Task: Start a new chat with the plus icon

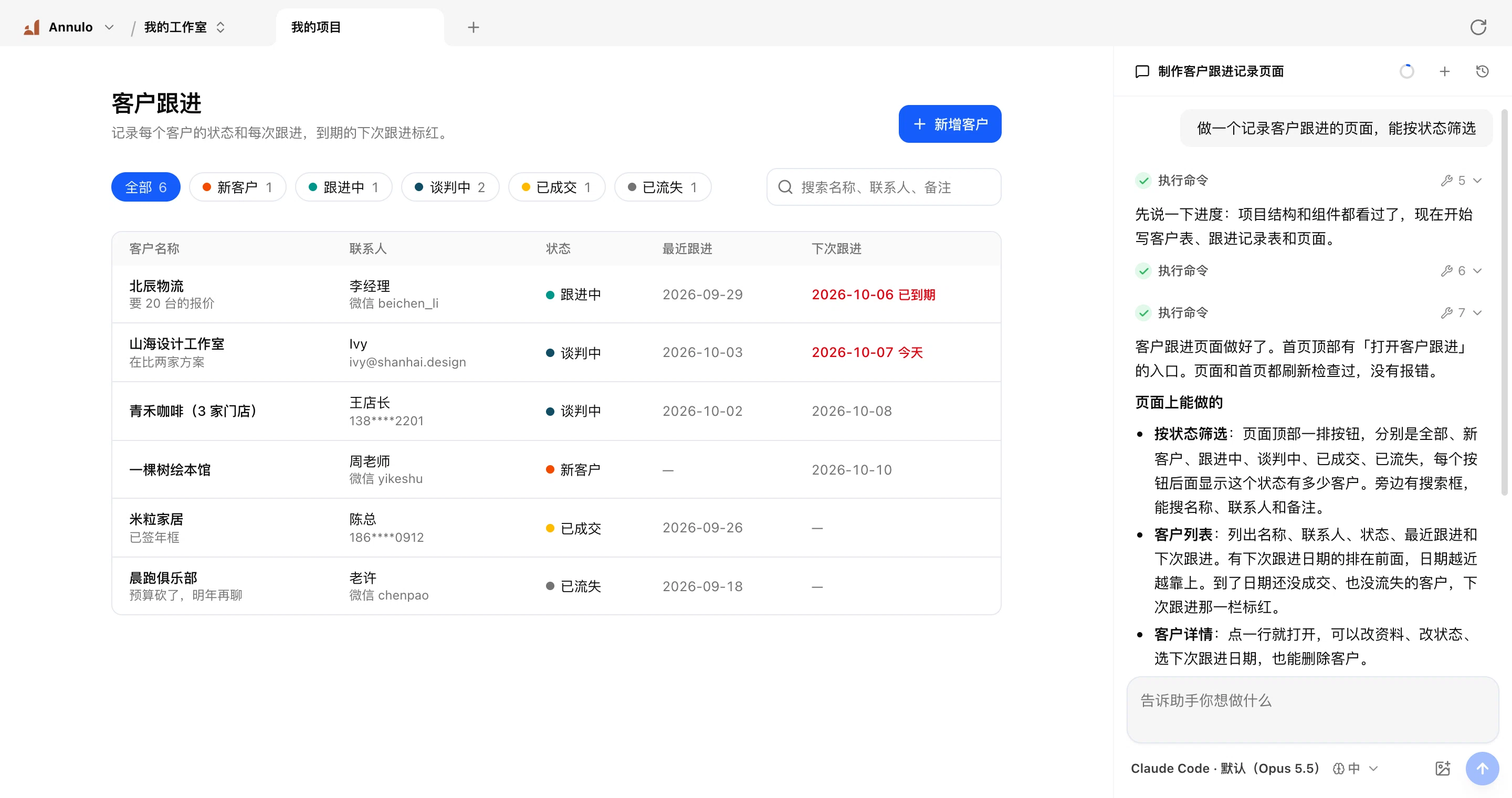Action: 1444,71
